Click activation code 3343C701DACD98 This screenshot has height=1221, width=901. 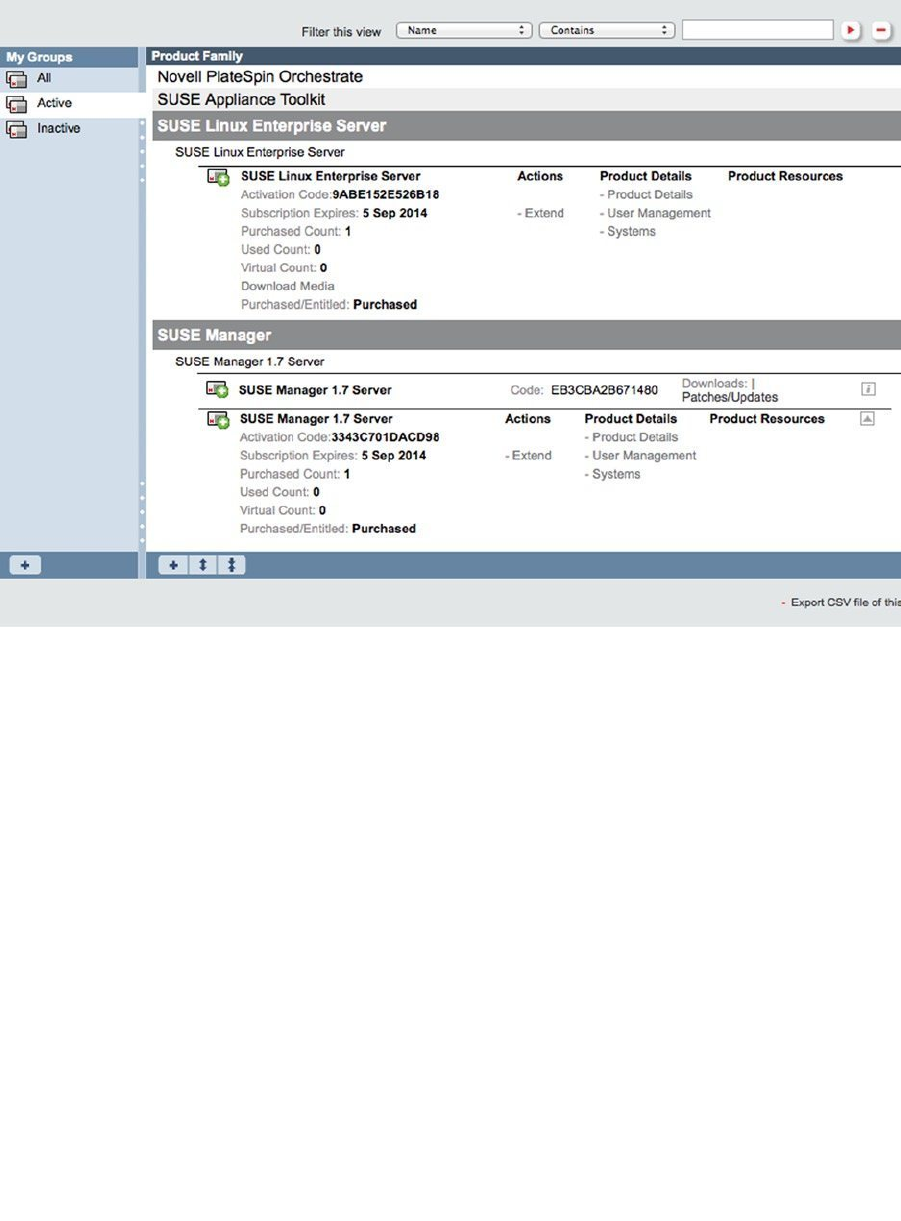coord(385,437)
